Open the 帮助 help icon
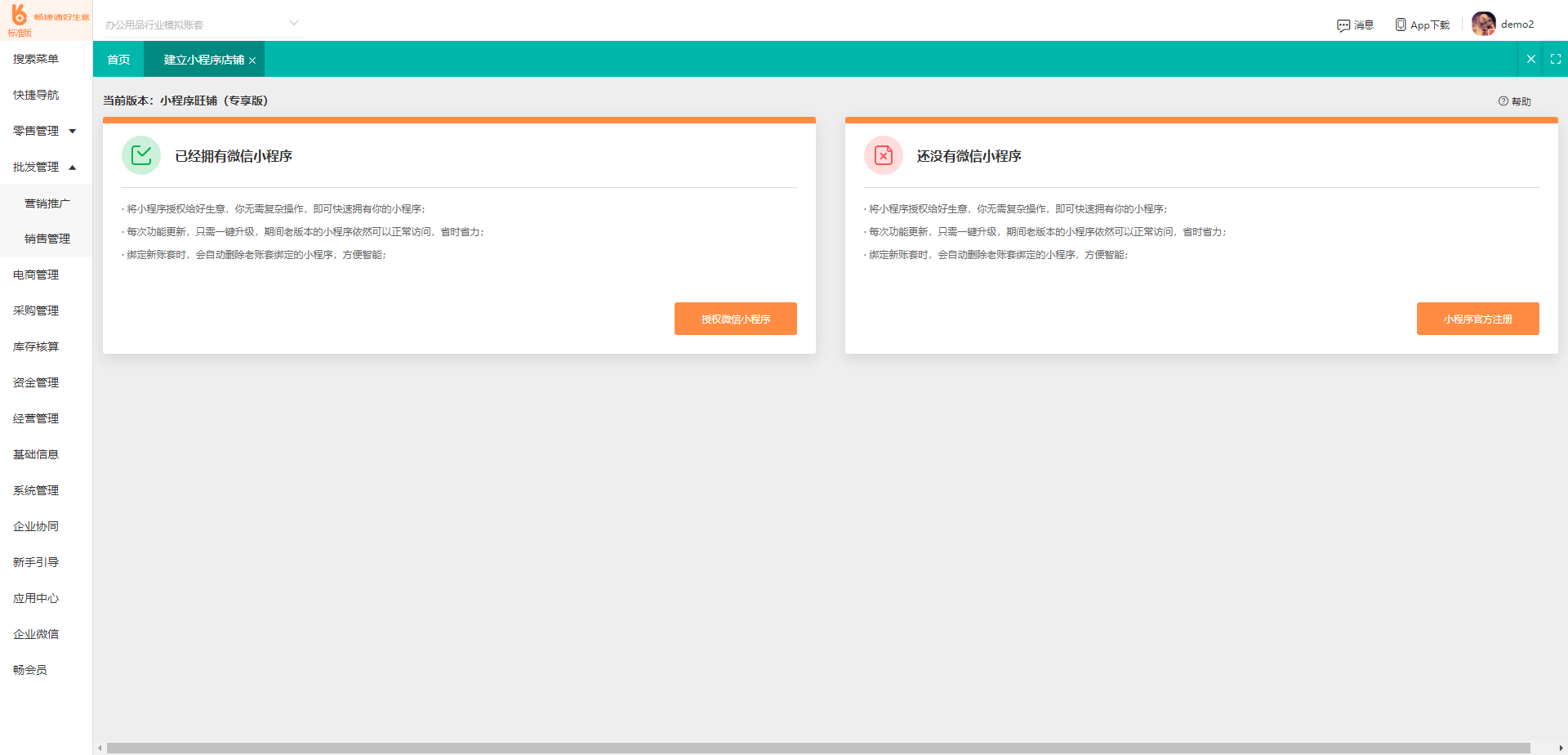This screenshot has width=1568, height=755. pyautogui.click(x=1503, y=101)
